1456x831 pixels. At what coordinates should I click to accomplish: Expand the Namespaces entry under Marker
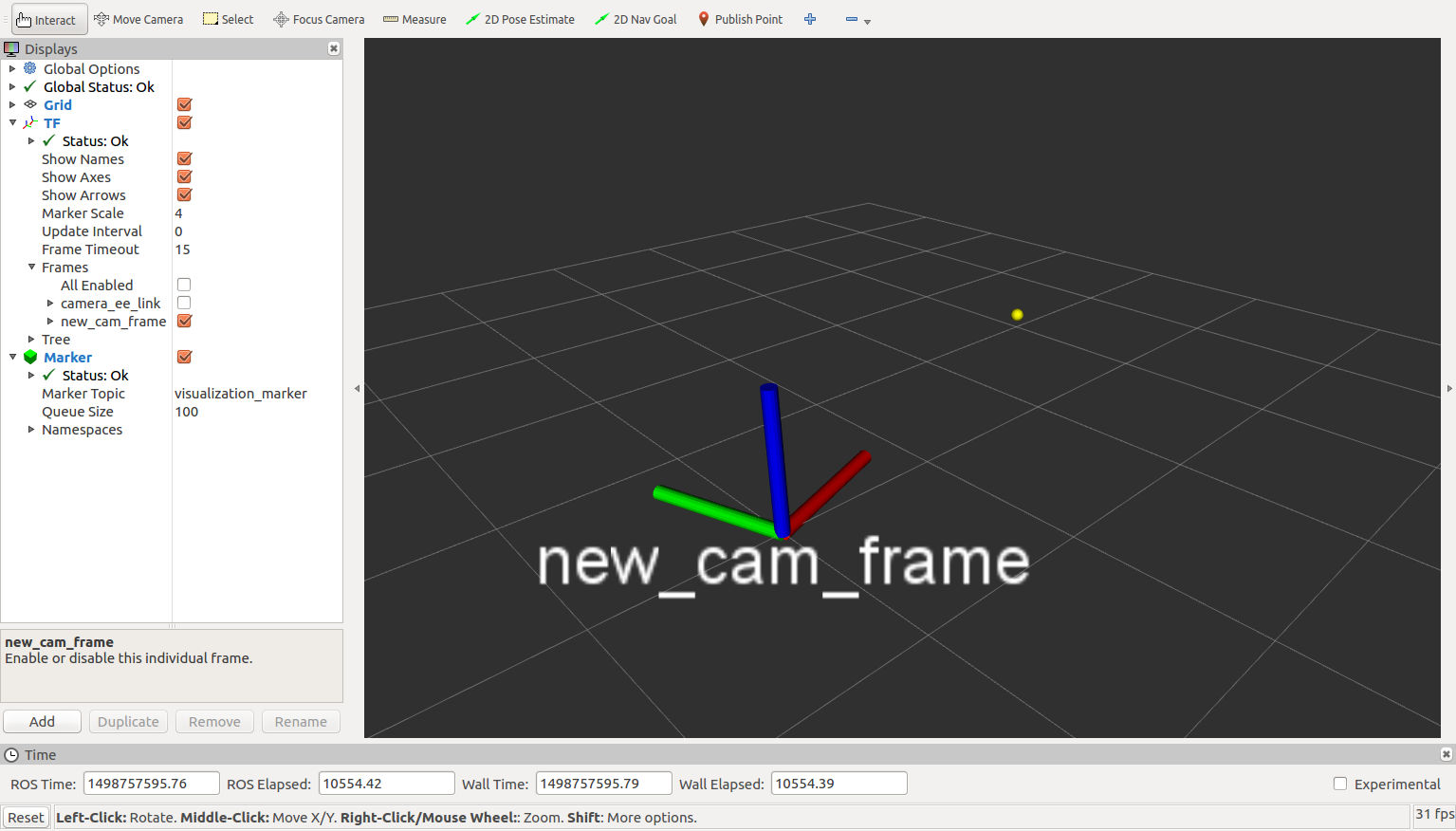coord(31,430)
